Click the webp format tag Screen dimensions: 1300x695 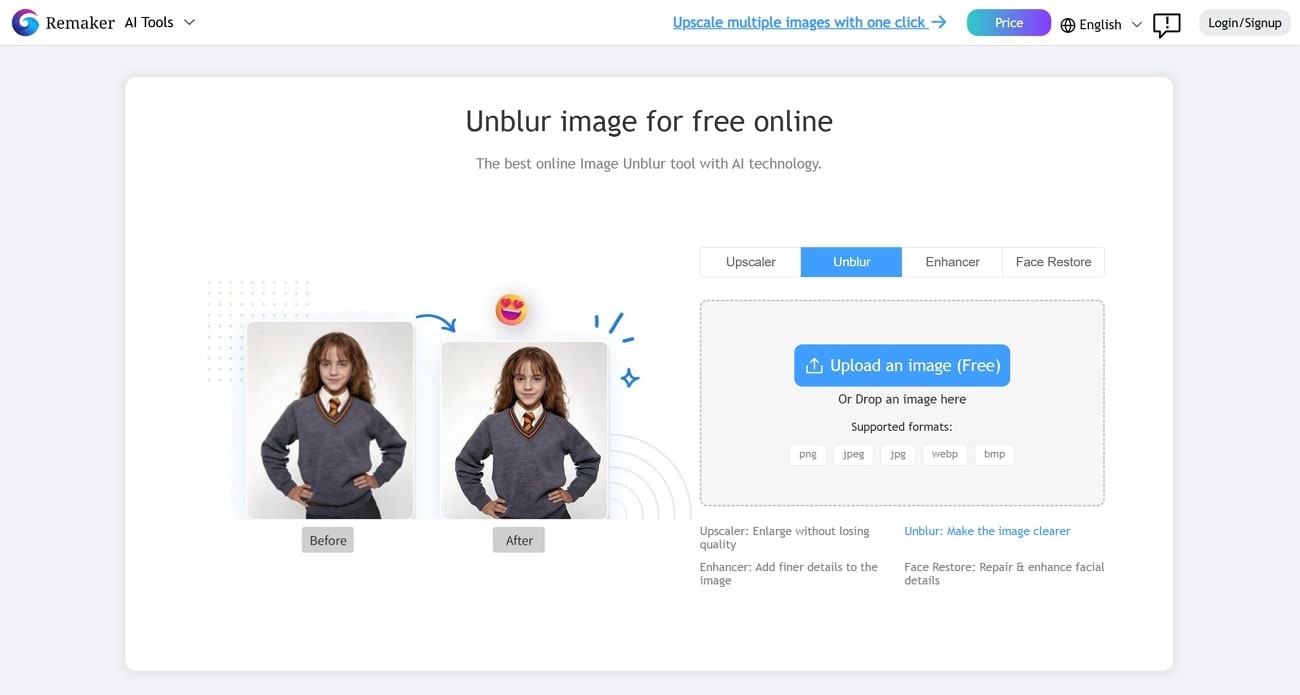click(945, 454)
